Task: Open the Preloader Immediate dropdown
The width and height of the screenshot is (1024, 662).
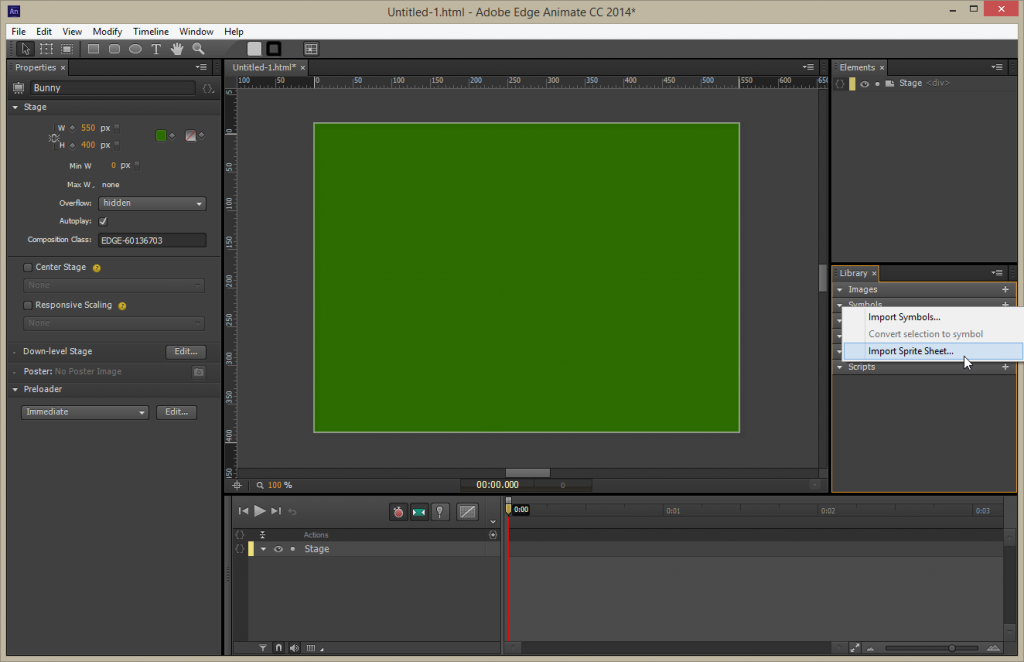Action: pos(85,413)
